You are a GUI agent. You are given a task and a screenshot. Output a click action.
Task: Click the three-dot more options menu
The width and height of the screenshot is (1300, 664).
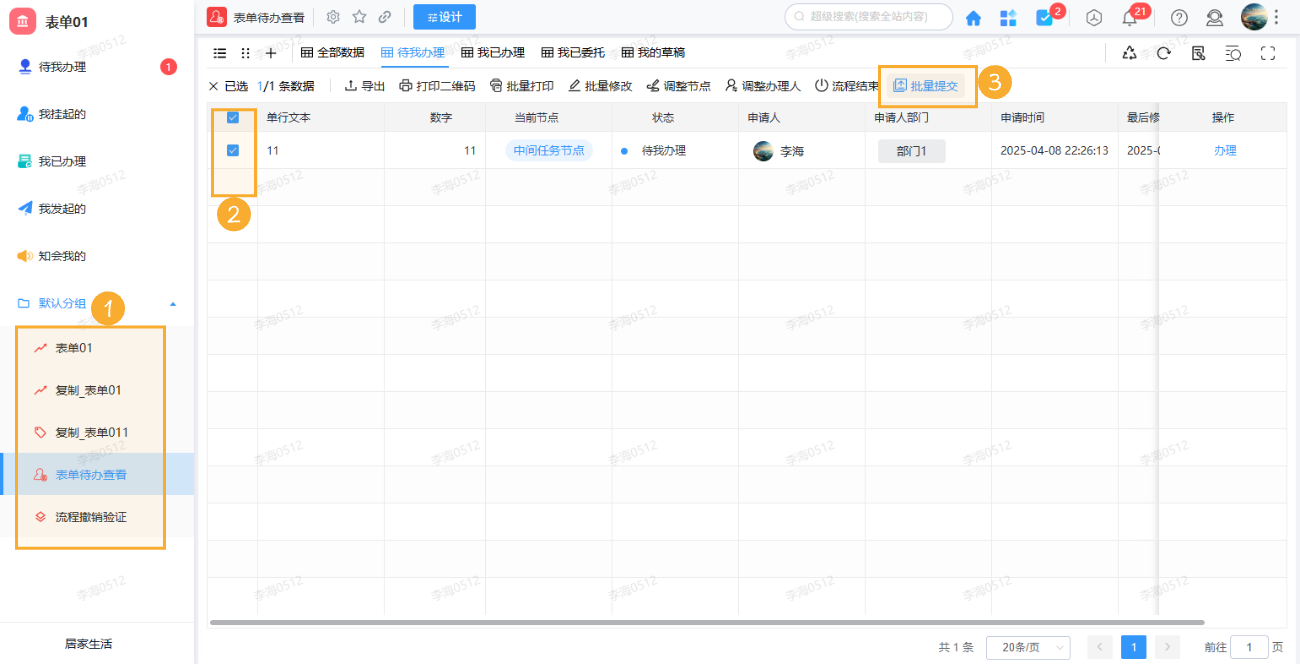[x=1277, y=17]
